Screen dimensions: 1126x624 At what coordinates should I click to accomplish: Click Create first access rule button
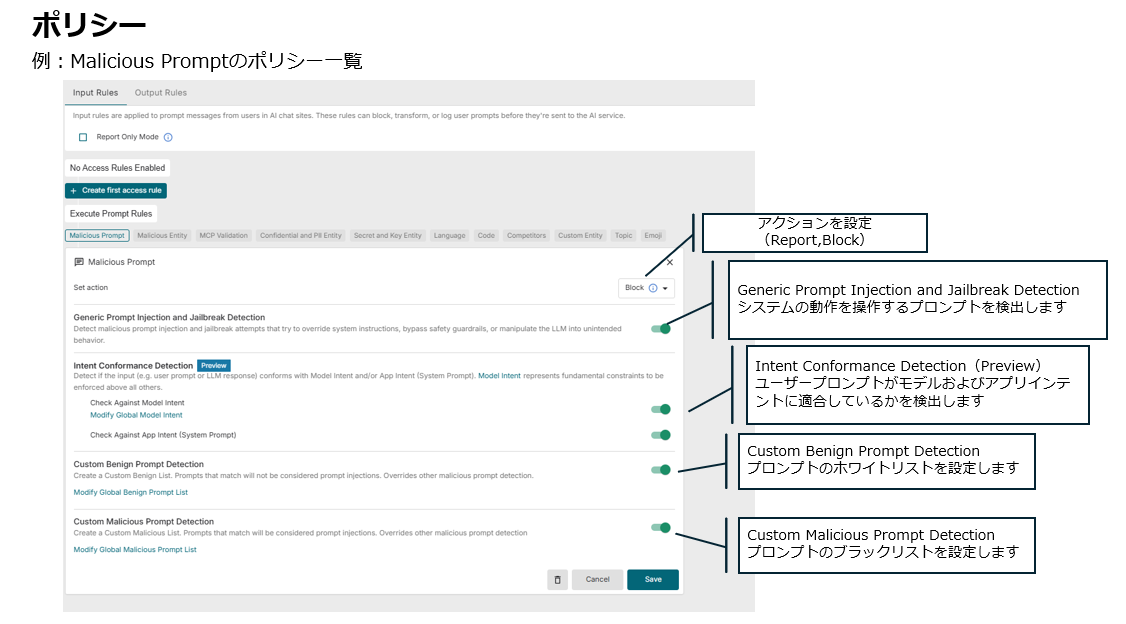[x=116, y=190]
